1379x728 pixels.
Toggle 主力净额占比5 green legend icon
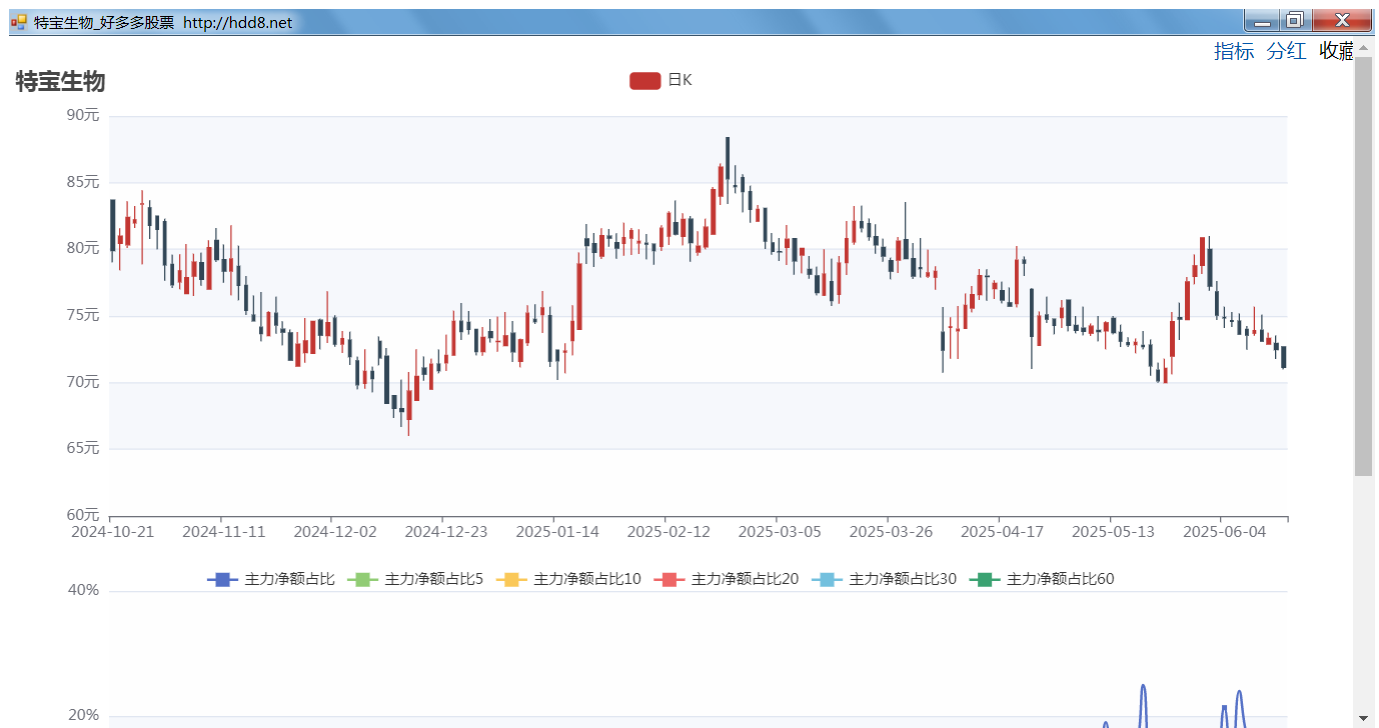(x=363, y=579)
